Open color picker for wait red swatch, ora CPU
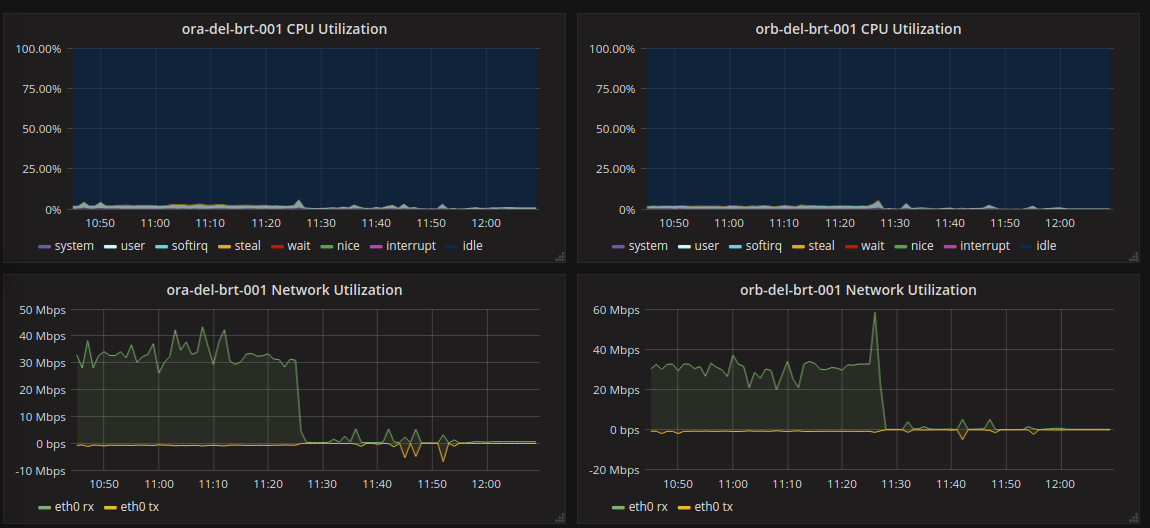Viewport: 1150px width, 528px height. (277, 246)
